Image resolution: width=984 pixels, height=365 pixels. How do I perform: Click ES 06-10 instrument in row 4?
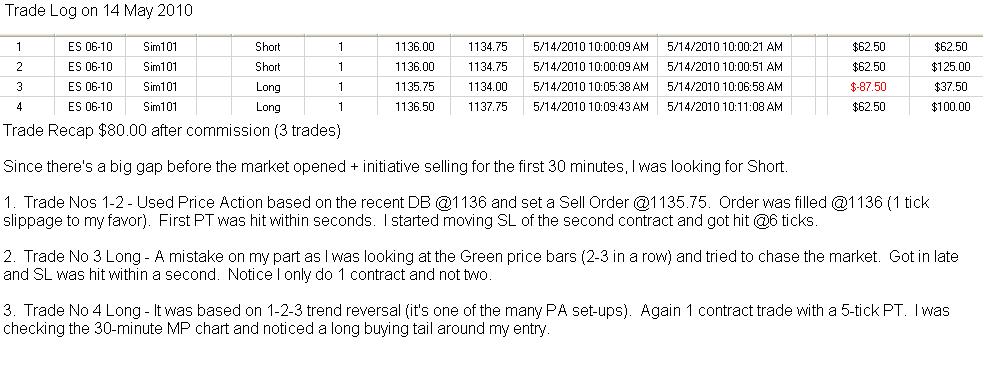point(90,107)
